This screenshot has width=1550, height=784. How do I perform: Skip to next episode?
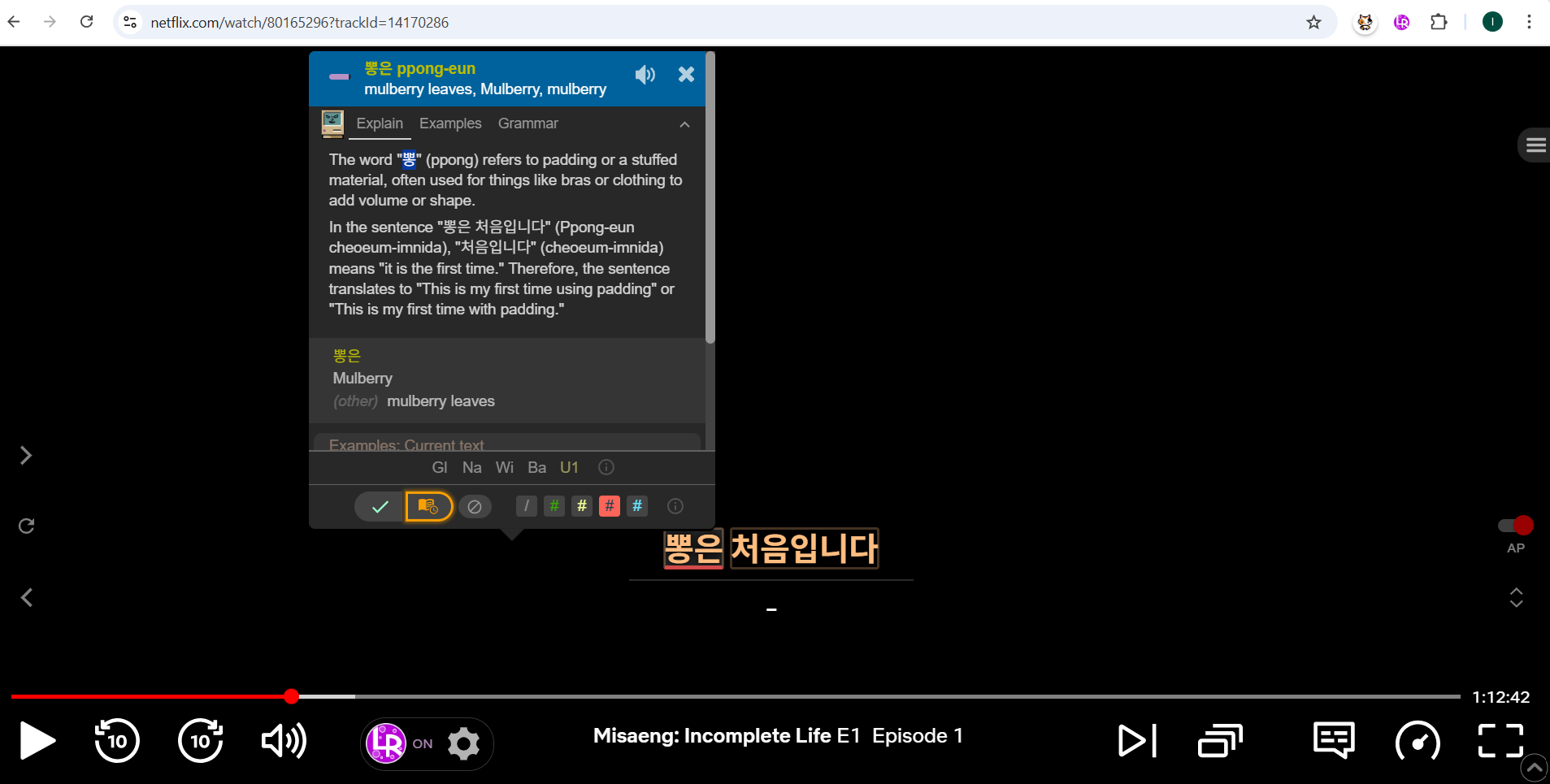[x=1137, y=741]
